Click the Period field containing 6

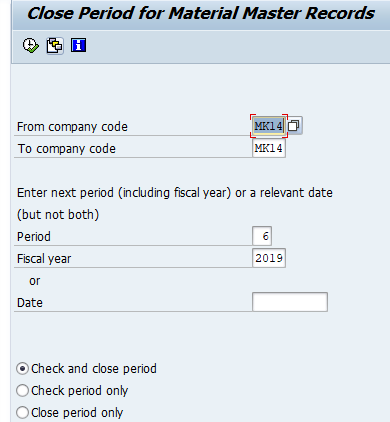coord(262,236)
